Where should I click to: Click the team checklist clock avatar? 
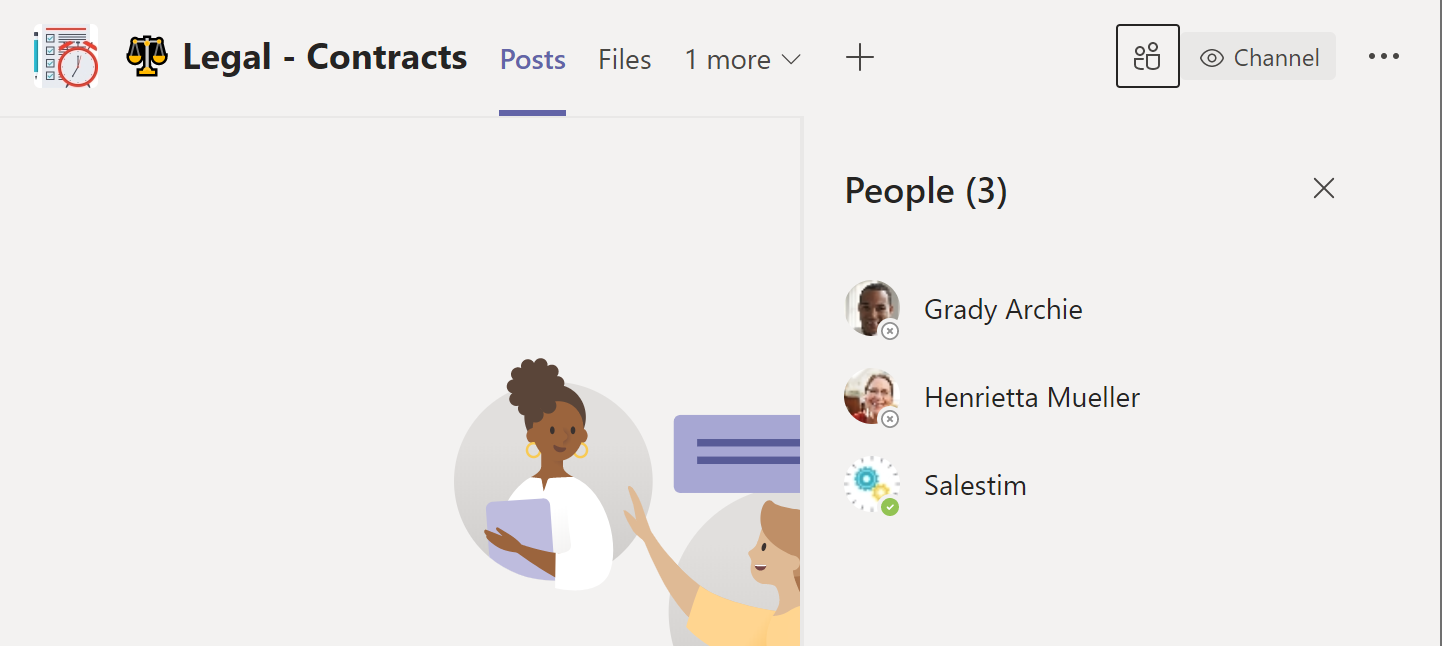pyautogui.click(x=66, y=56)
